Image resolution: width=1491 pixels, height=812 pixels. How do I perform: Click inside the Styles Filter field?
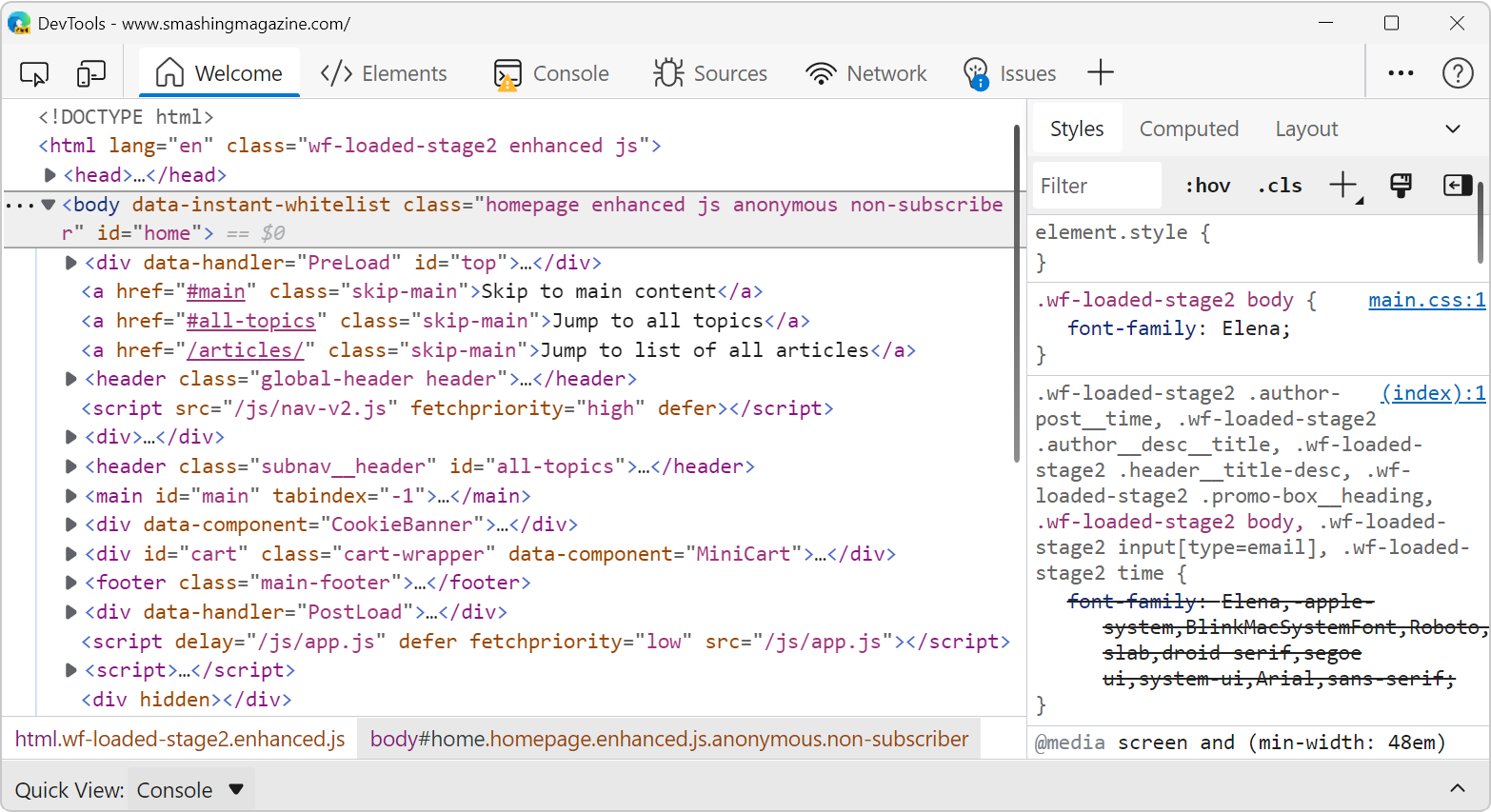click(1095, 185)
